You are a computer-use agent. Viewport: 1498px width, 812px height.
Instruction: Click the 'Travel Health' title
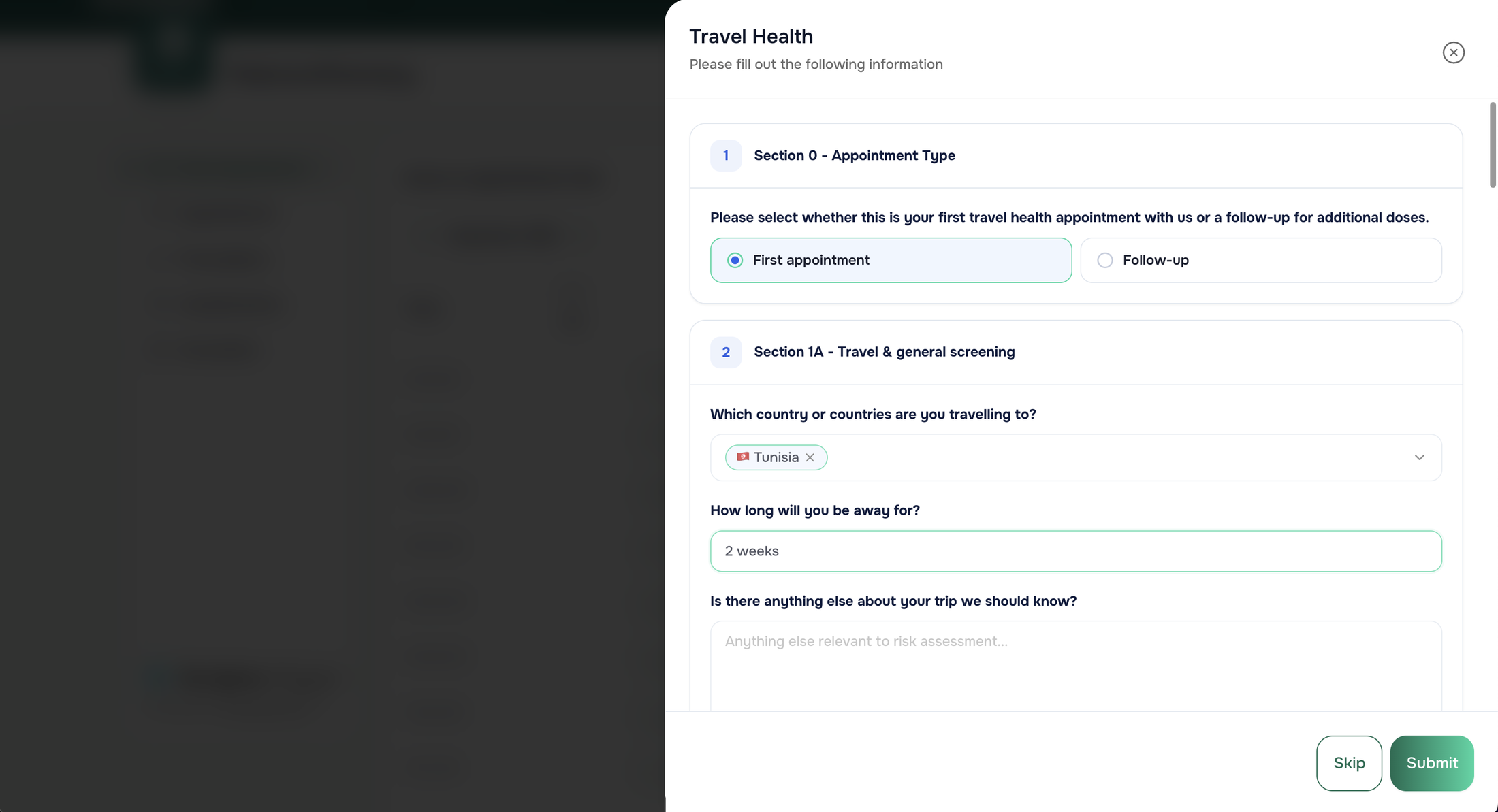tap(750, 36)
